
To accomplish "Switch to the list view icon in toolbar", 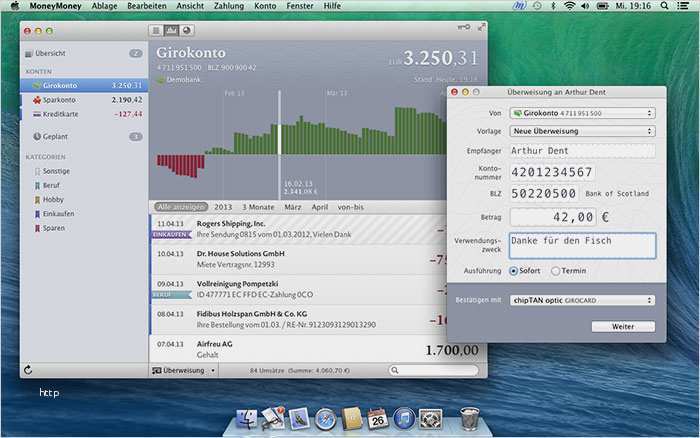I will coord(156,30).
